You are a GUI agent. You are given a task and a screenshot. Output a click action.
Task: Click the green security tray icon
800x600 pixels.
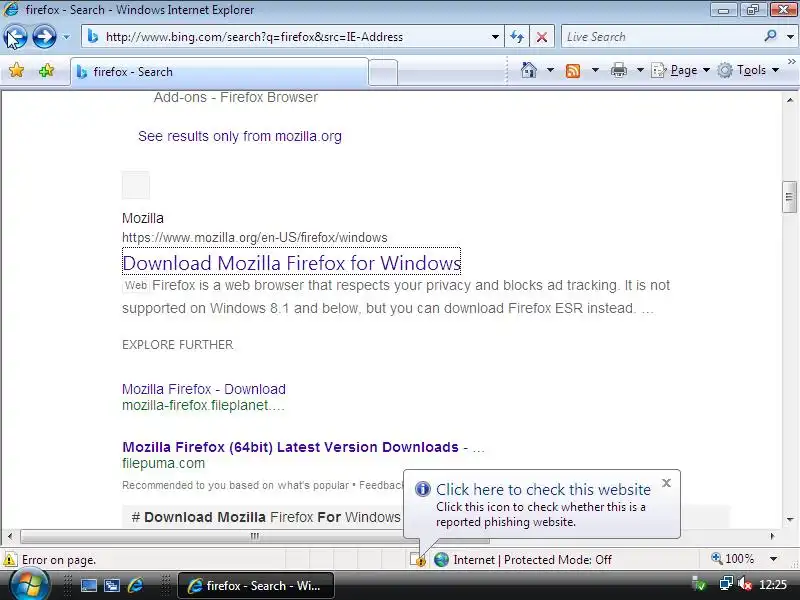(x=699, y=584)
